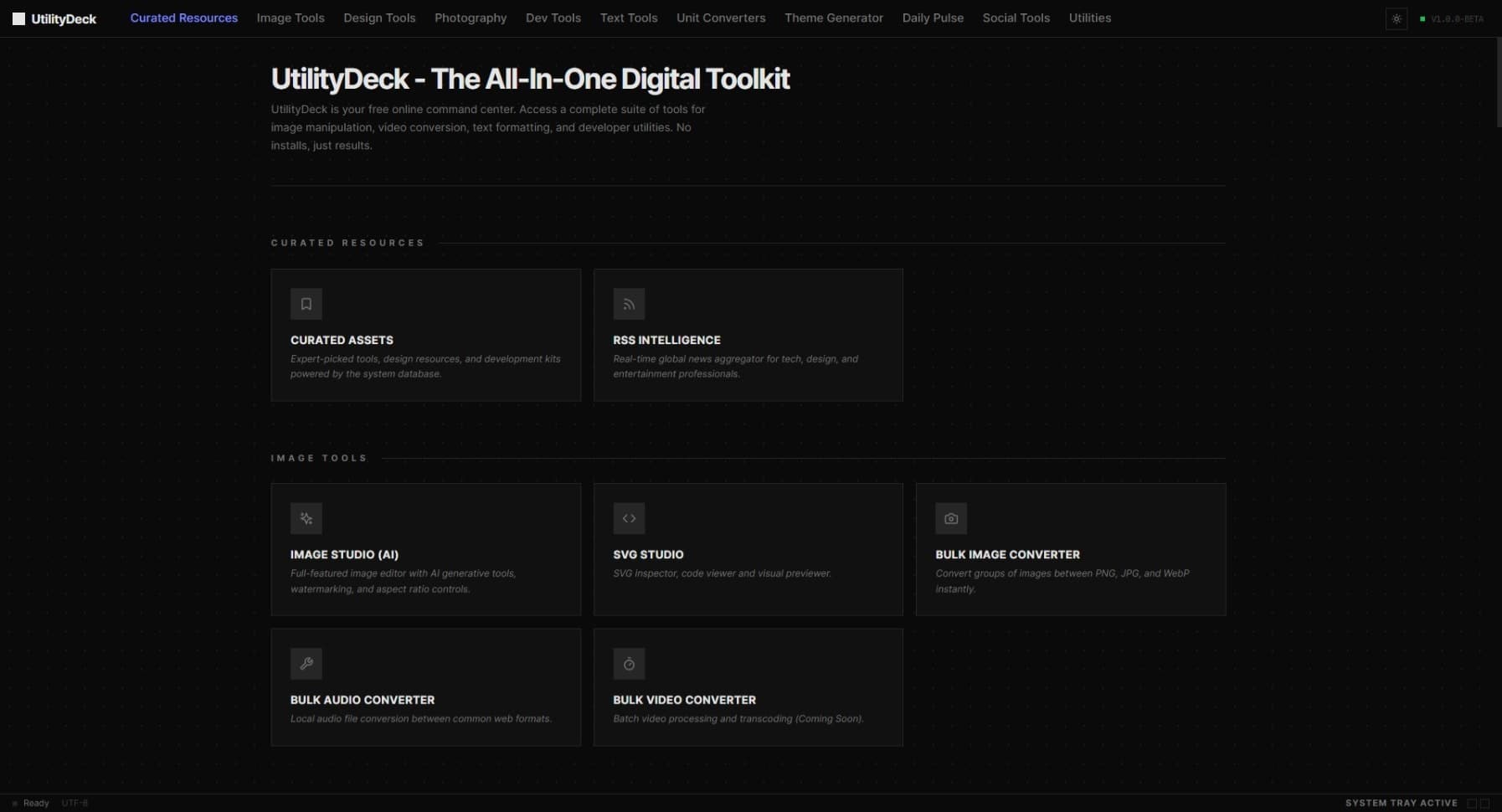Click the wrench icon on Bulk Audio Converter
Screen dimensions: 1502x812
click(306, 664)
